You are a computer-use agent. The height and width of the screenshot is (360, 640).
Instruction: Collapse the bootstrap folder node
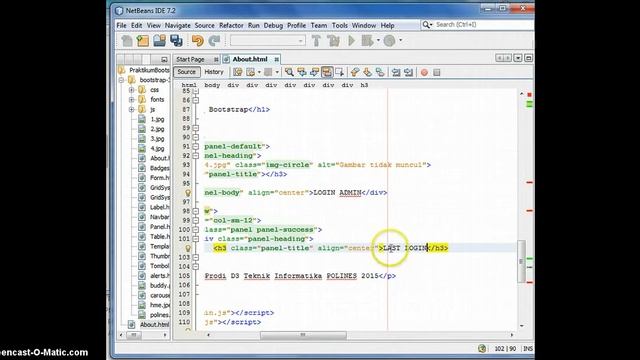coord(122,80)
